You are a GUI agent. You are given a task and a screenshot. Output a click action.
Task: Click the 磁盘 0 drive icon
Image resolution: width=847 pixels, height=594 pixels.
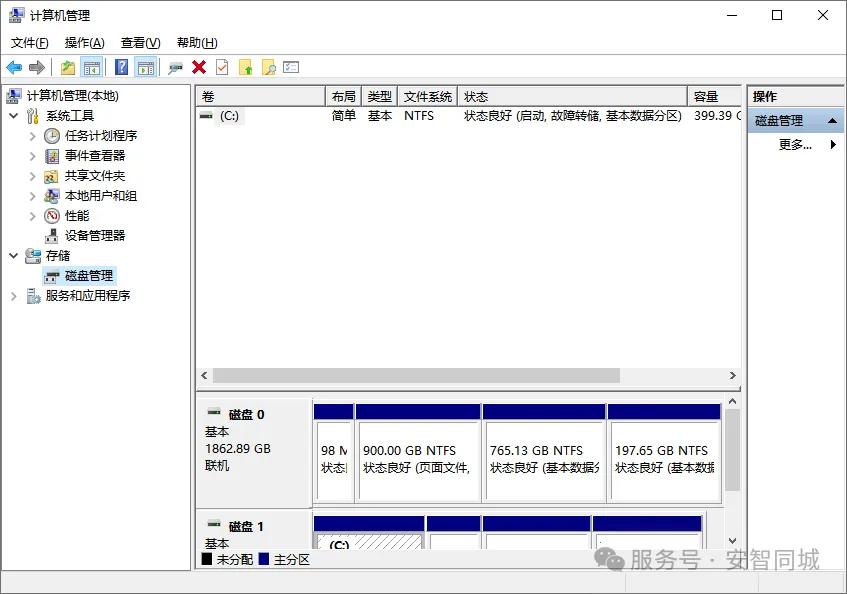point(214,412)
